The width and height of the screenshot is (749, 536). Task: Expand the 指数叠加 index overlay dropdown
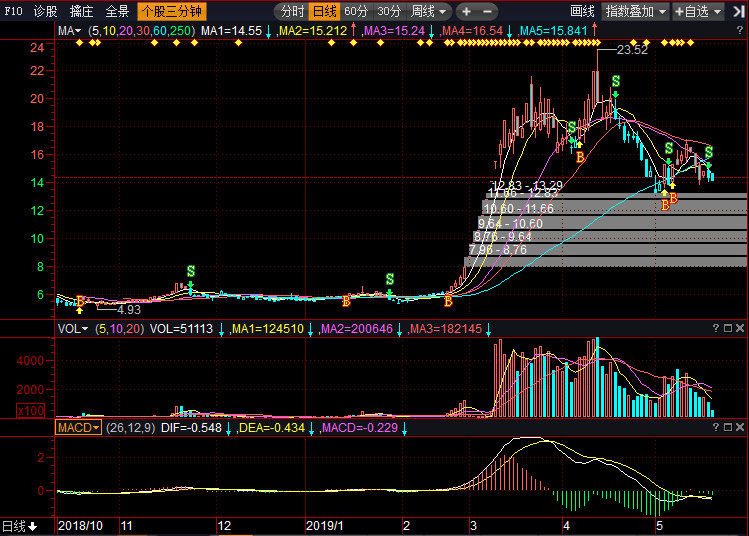(636, 11)
